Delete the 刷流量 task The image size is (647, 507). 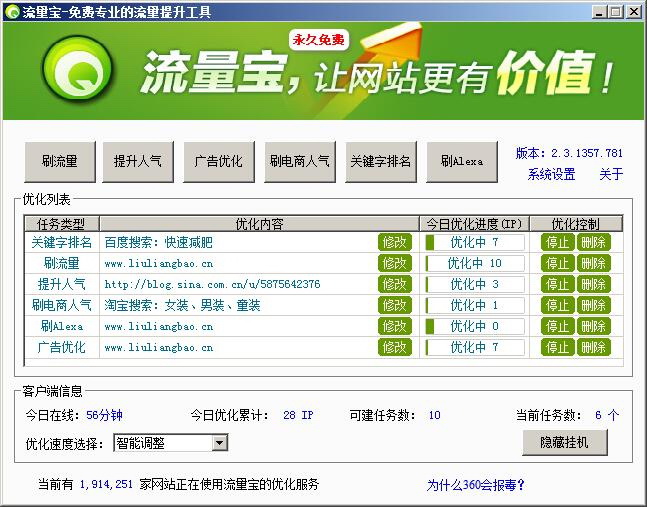click(x=593, y=263)
